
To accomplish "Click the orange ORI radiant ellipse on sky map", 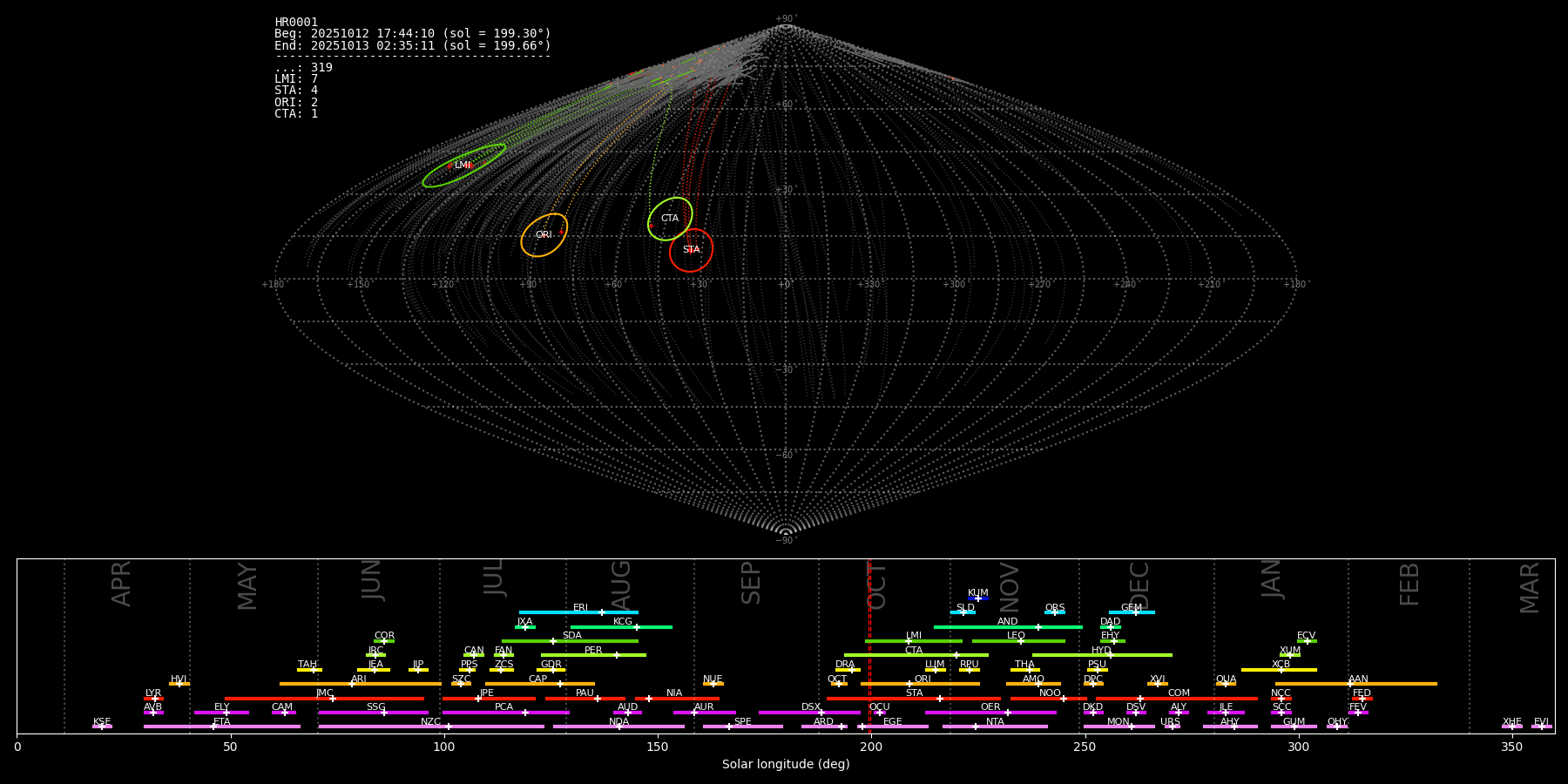I will 544,235.
